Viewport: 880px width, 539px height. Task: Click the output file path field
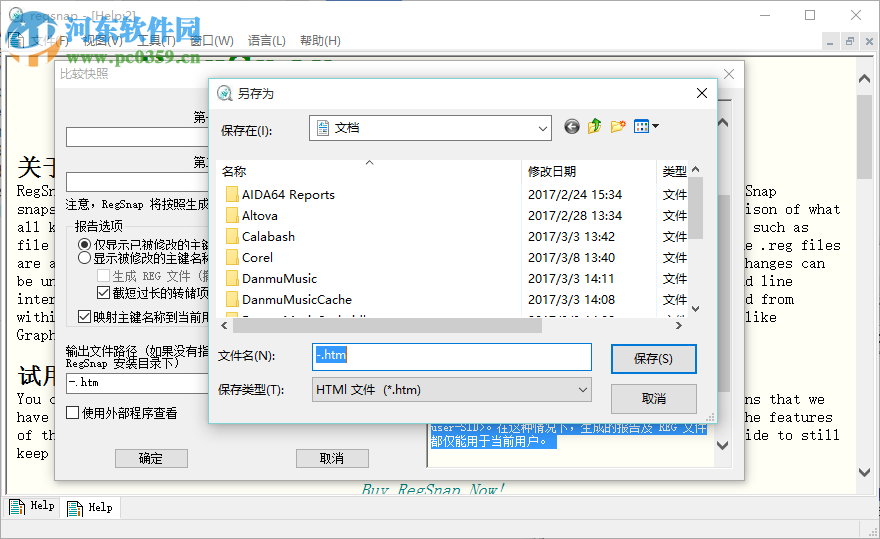click(138, 383)
